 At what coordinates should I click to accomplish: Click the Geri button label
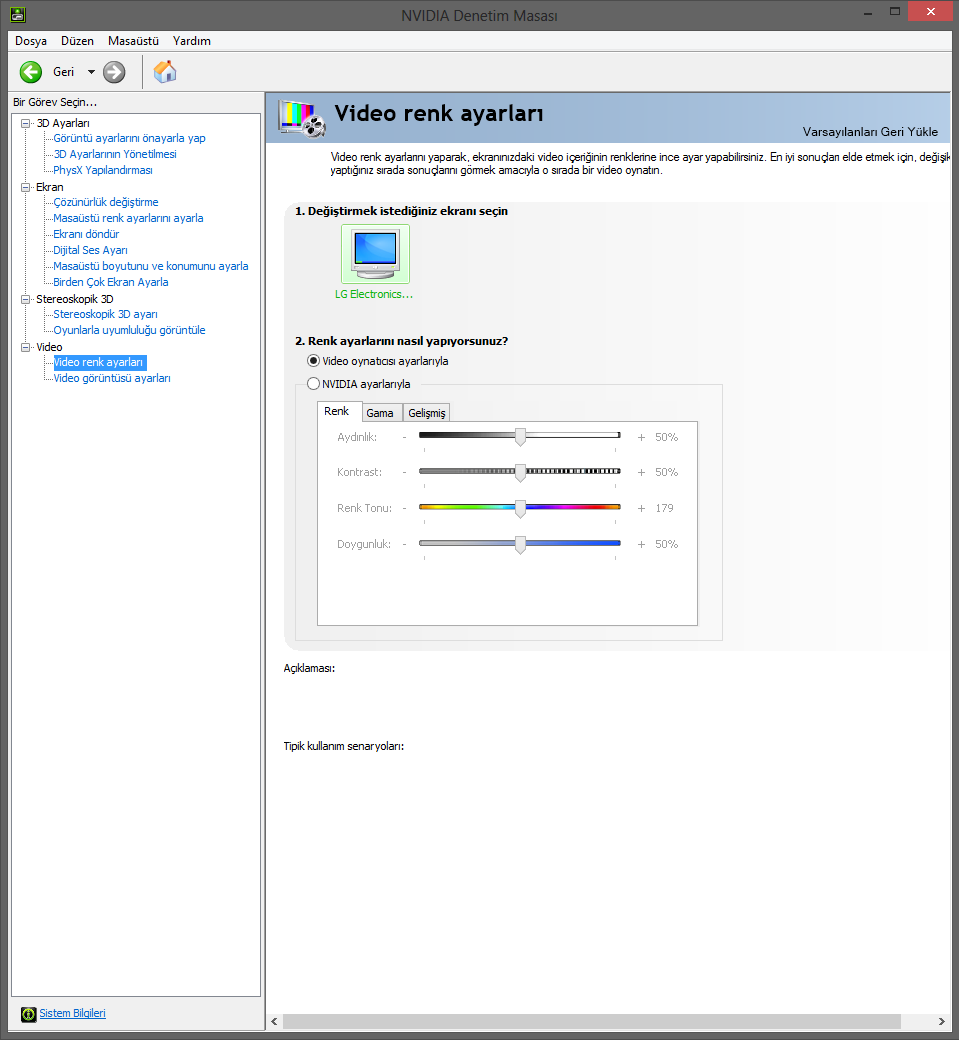pos(64,72)
